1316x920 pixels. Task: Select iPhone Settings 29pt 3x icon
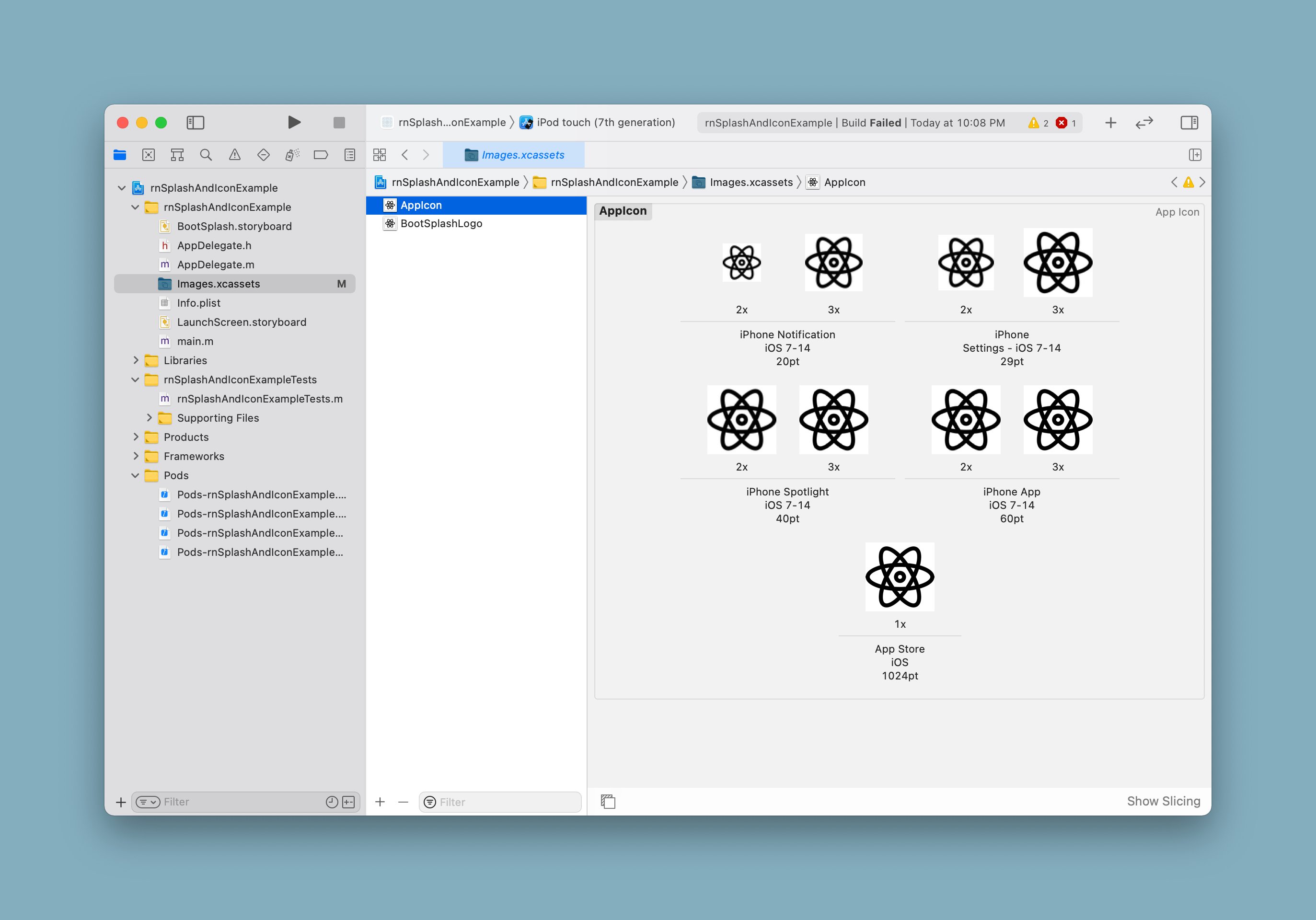click(x=1058, y=263)
